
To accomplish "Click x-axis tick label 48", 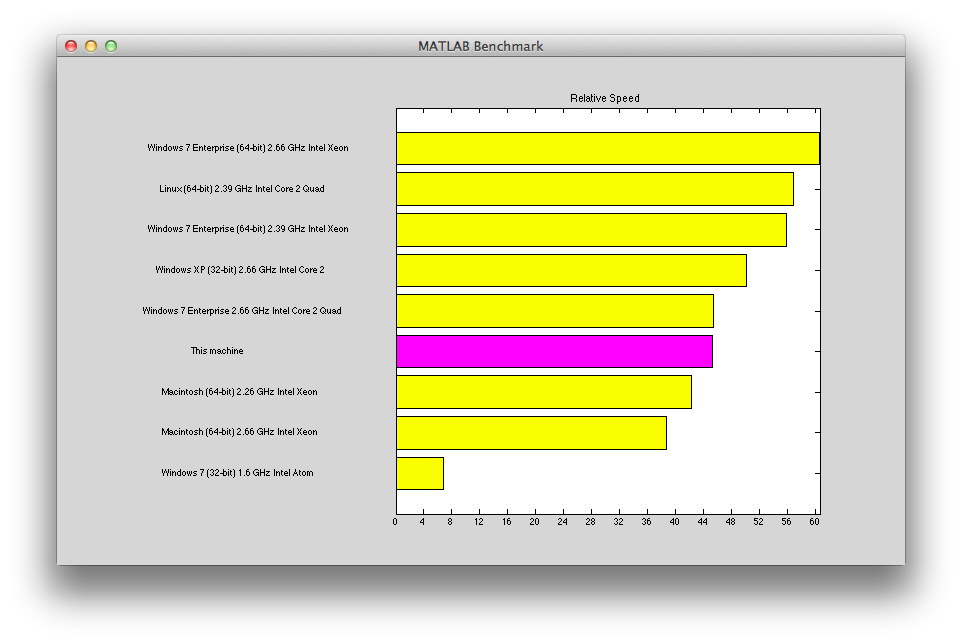I will (x=731, y=522).
